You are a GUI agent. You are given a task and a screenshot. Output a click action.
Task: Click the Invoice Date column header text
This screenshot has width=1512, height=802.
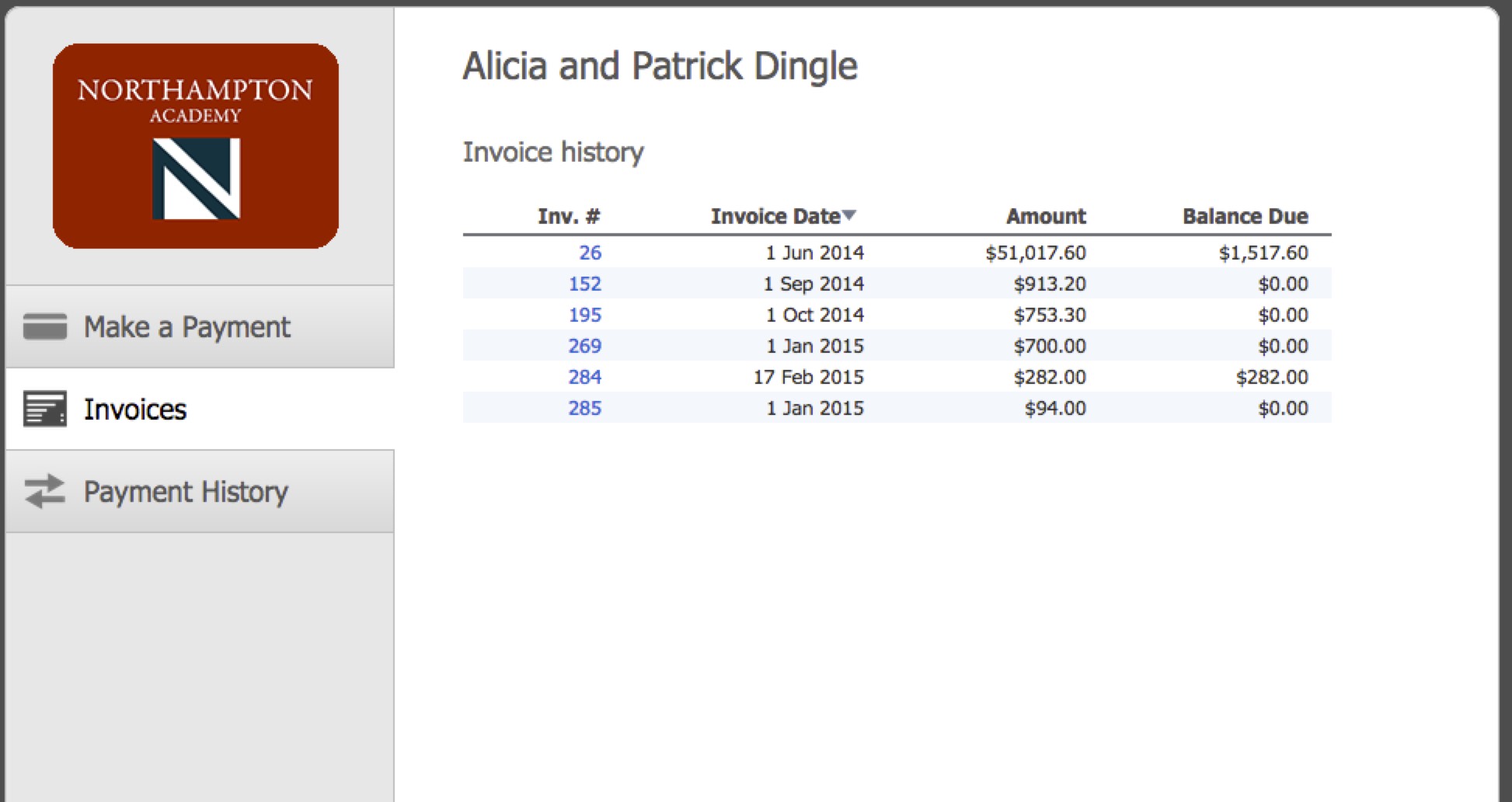[x=775, y=216]
